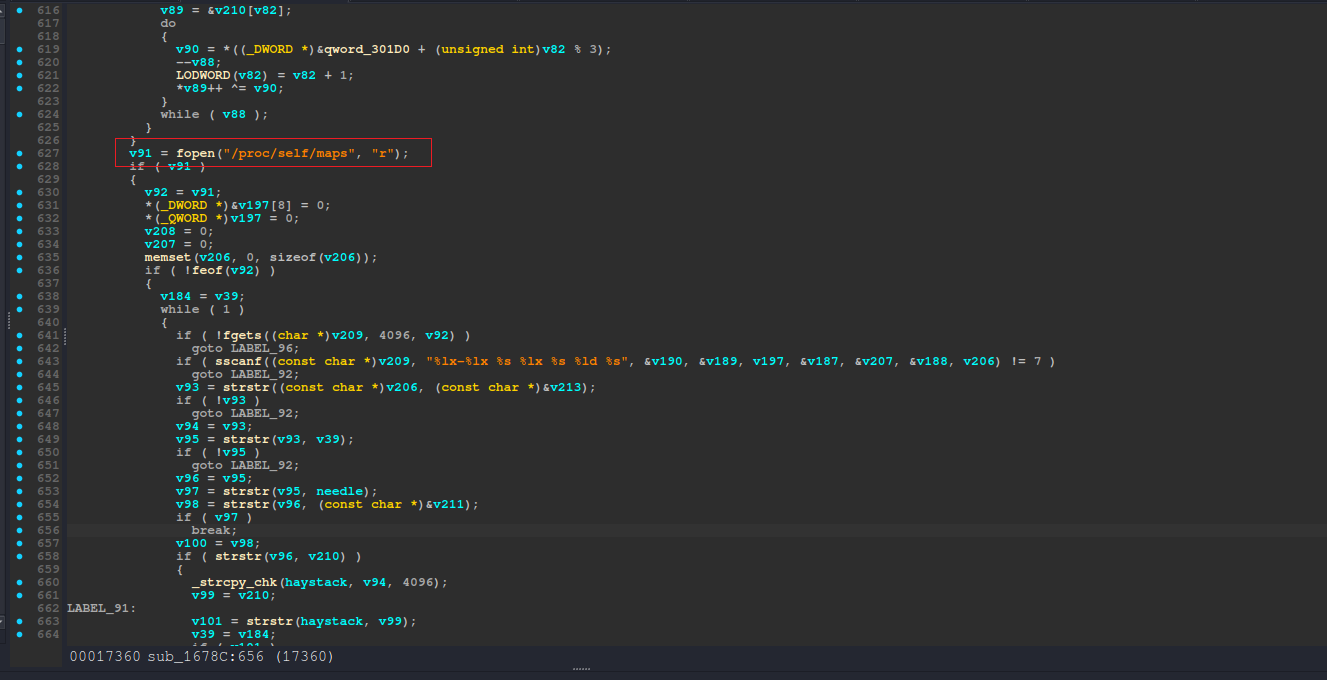Click the fopen function call on line 627

coord(195,153)
